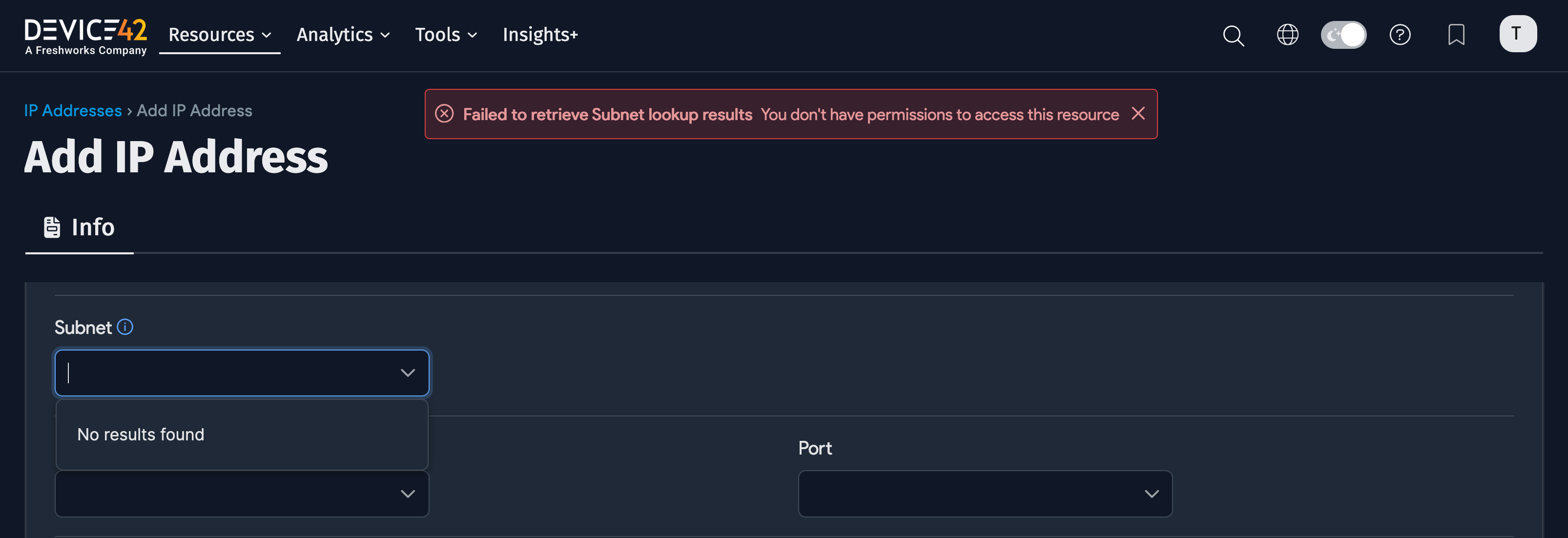Select the Info tab

[79, 227]
